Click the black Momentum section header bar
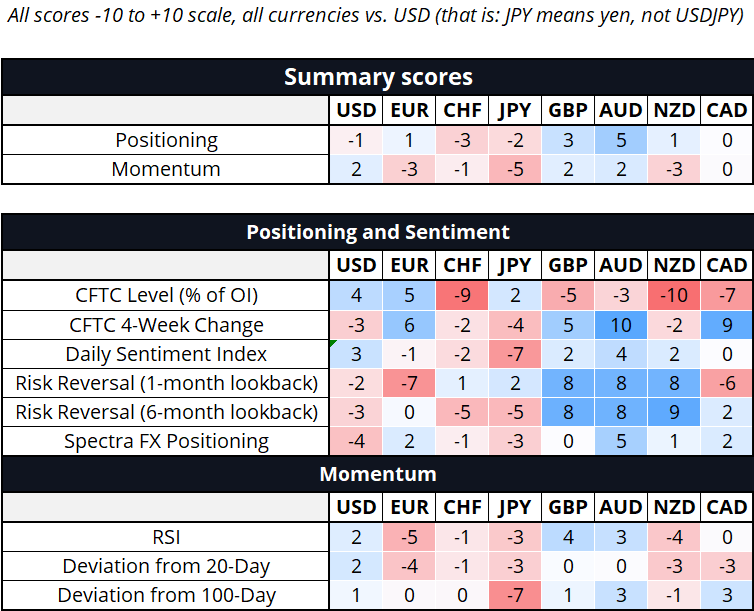Image resolution: width=754 pixels, height=611 pixels. click(x=377, y=473)
